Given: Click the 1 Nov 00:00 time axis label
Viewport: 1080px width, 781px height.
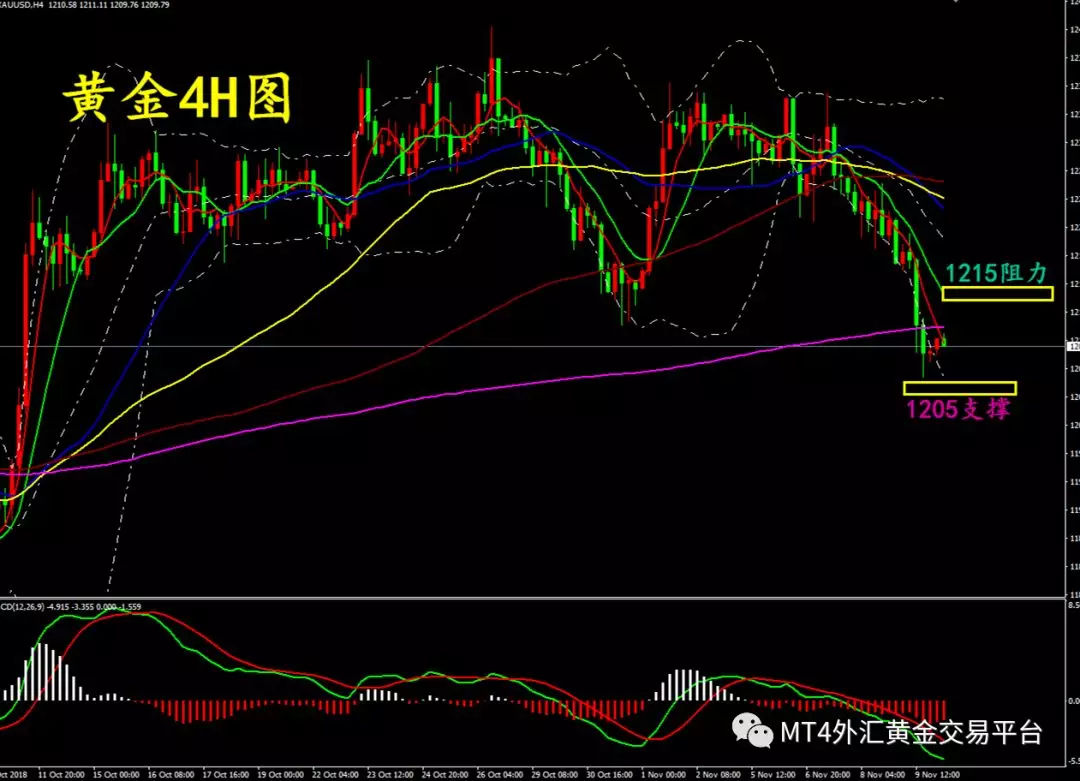Looking at the screenshot, I should [664, 774].
